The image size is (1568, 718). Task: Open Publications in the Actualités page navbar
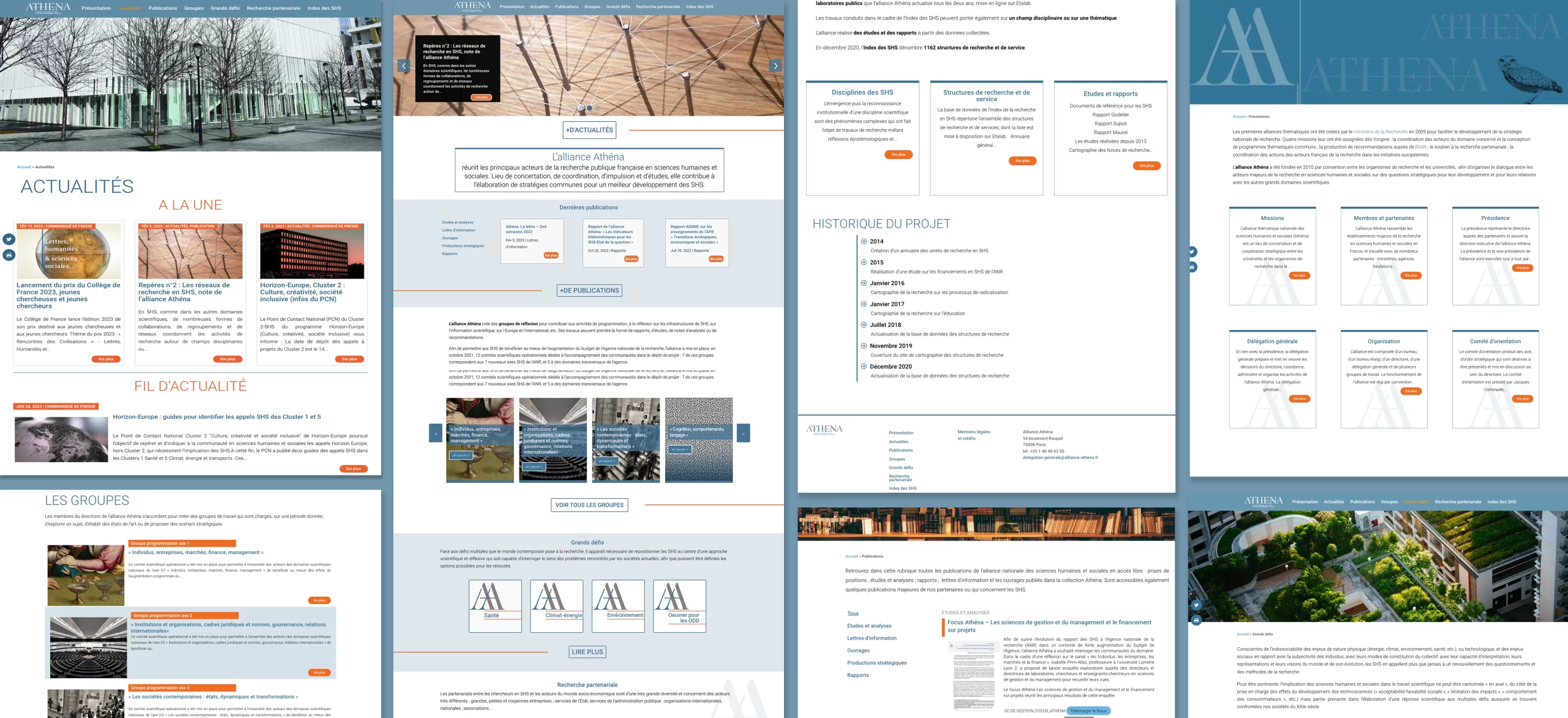click(162, 8)
